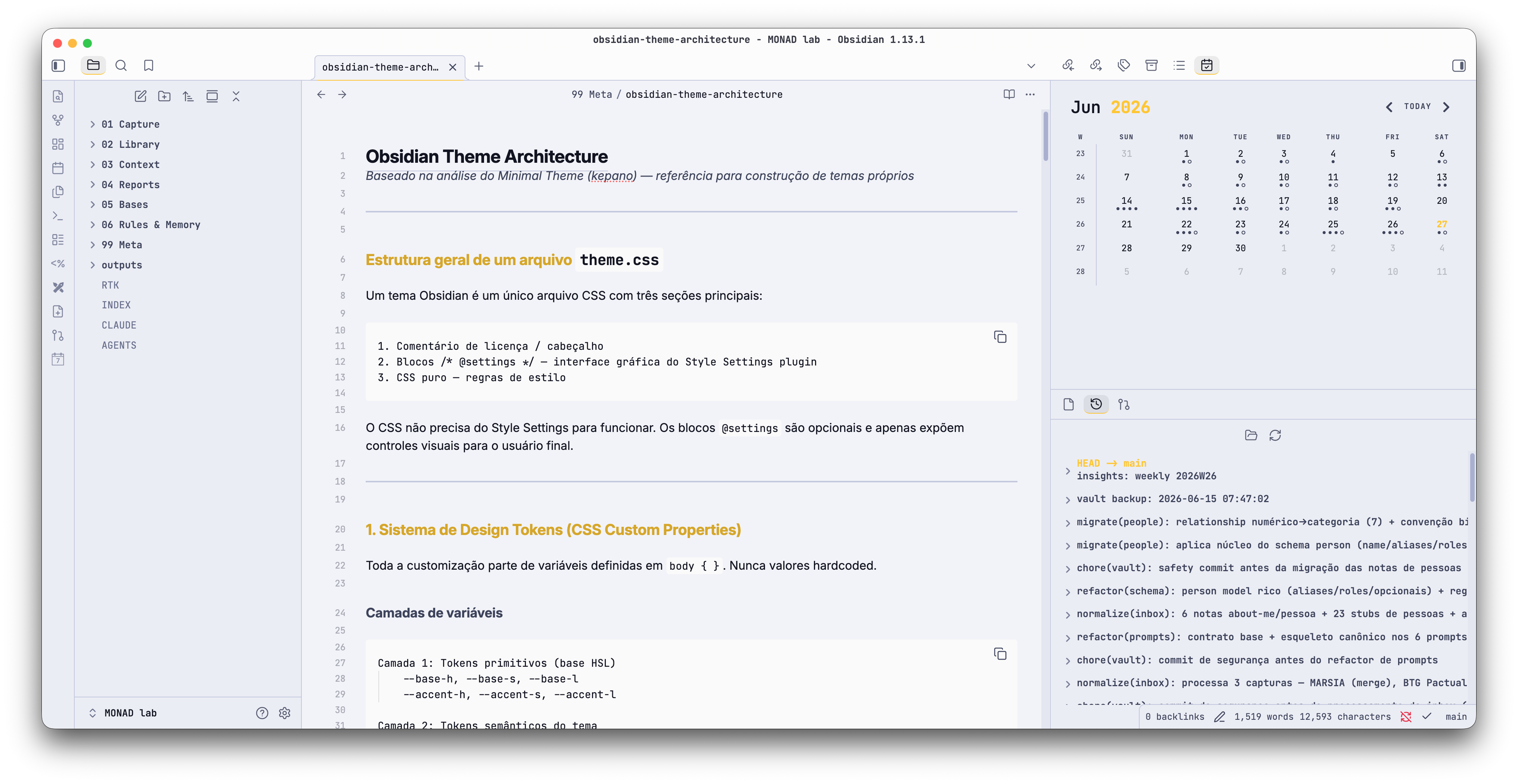Expand the insights: weekly 2026W26 commit
Image resolution: width=1518 pixels, height=784 pixels.
(1068, 471)
